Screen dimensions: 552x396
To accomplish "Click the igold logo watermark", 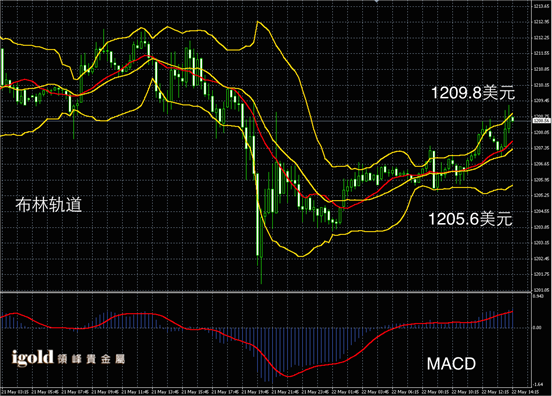I will pyautogui.click(x=32, y=358).
